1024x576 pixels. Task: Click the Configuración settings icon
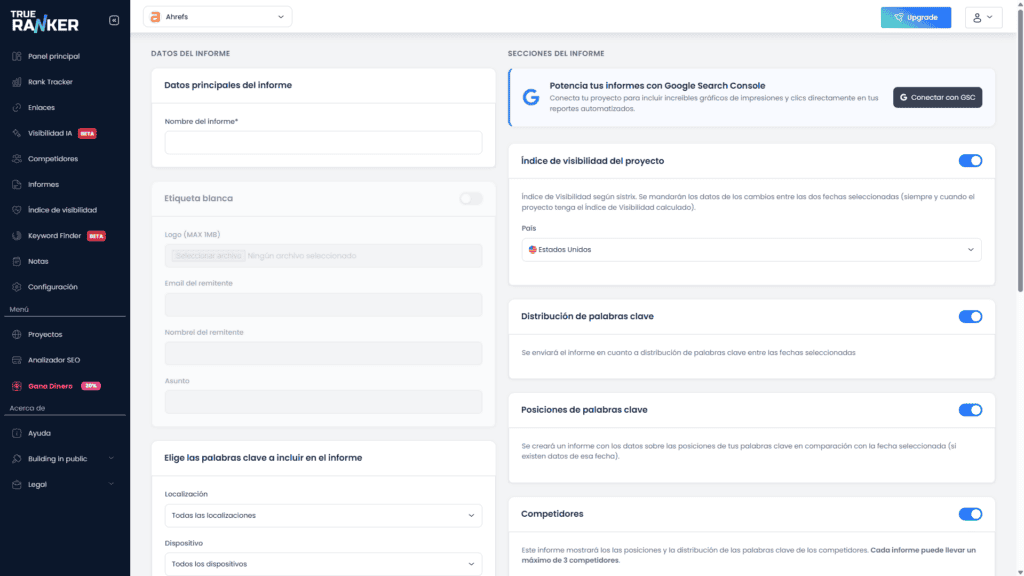[17, 287]
